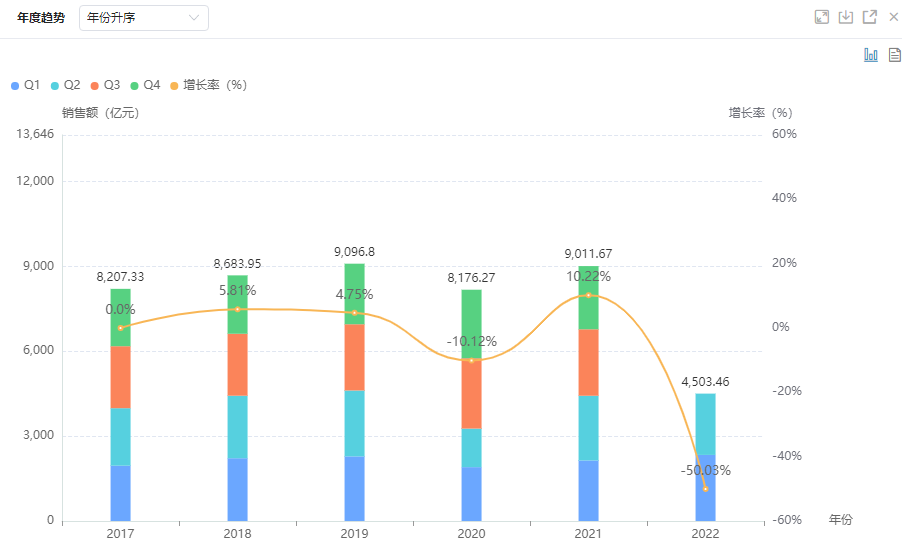This screenshot has width=902, height=544.
Task: Toggle Q4 legend item
Action: click(146, 85)
